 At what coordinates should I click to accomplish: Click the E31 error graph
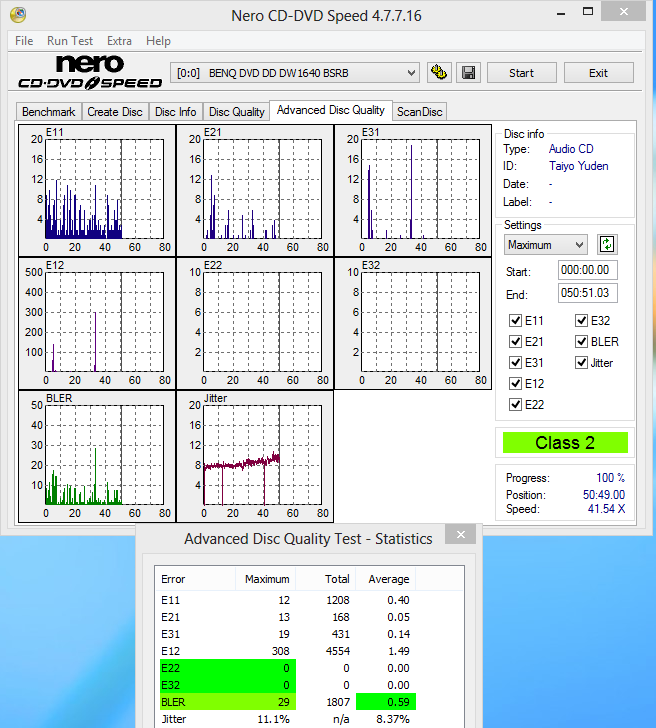click(x=413, y=190)
